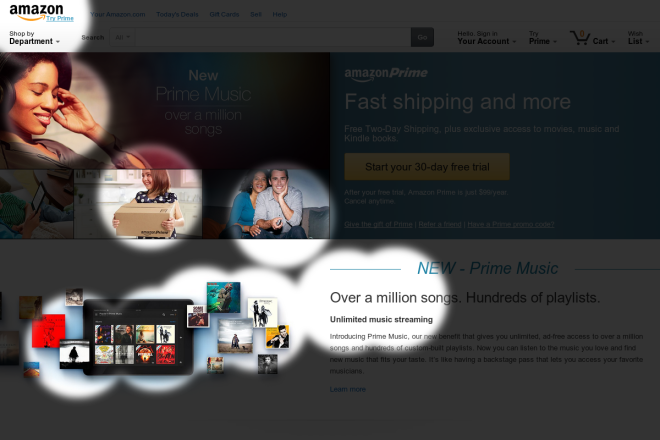The image size is (660, 440).
Task: Click the Refer a friend link
Action: tap(440, 224)
